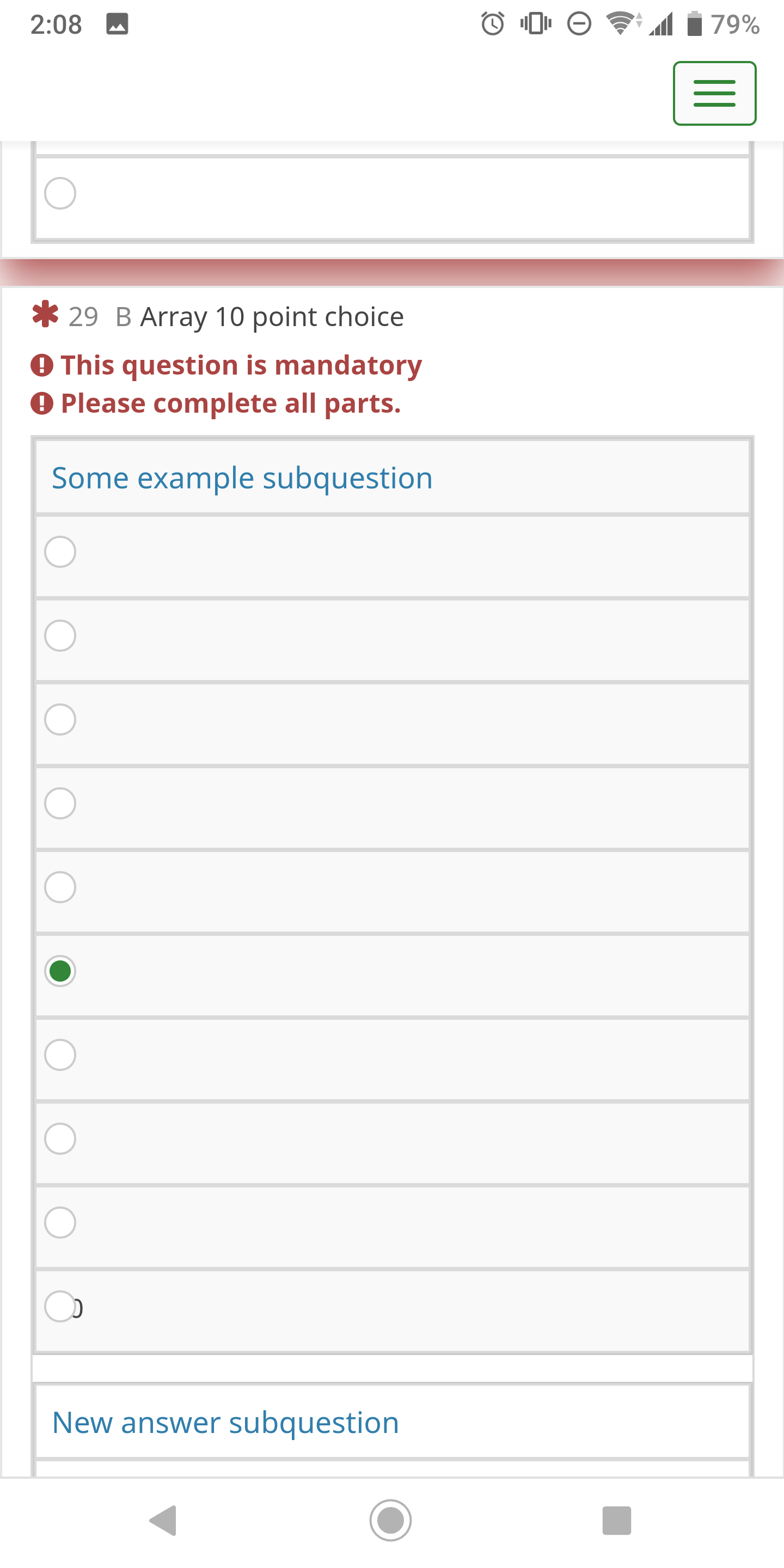Tap the New answer subquestion header
This screenshot has height=1568, width=784.
click(x=225, y=1423)
